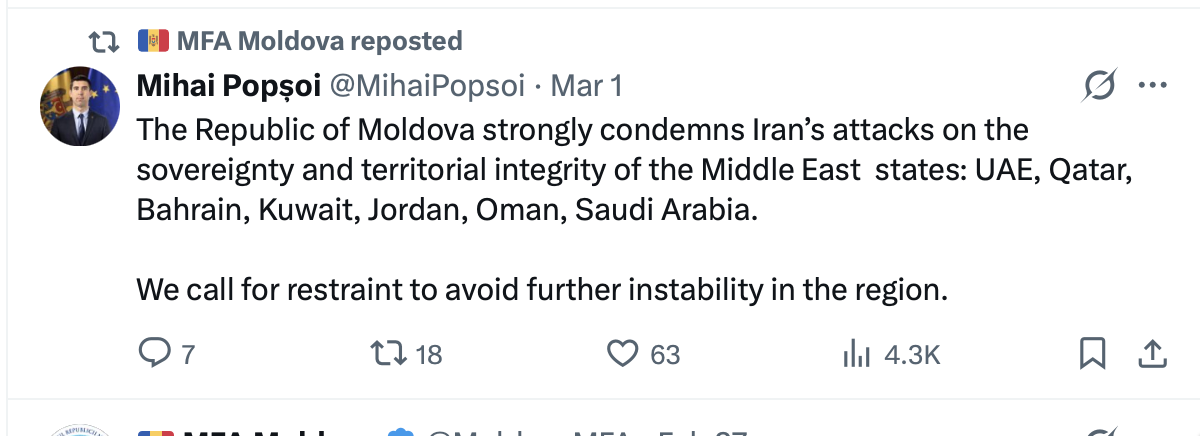Click the small repost icon above the tweet
1200x436 pixels.
pyautogui.click(x=103, y=41)
